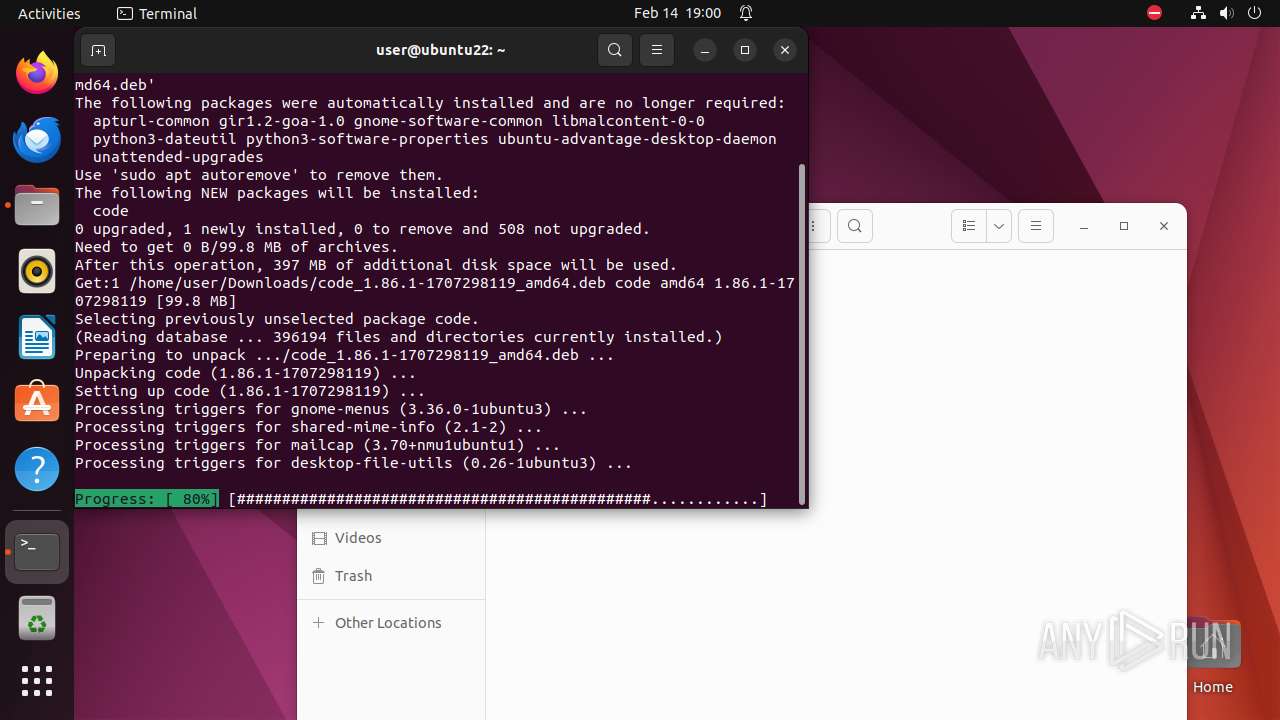Click the volume icon in top bar
This screenshot has height=720, width=1280.
pyautogui.click(x=1226, y=13)
